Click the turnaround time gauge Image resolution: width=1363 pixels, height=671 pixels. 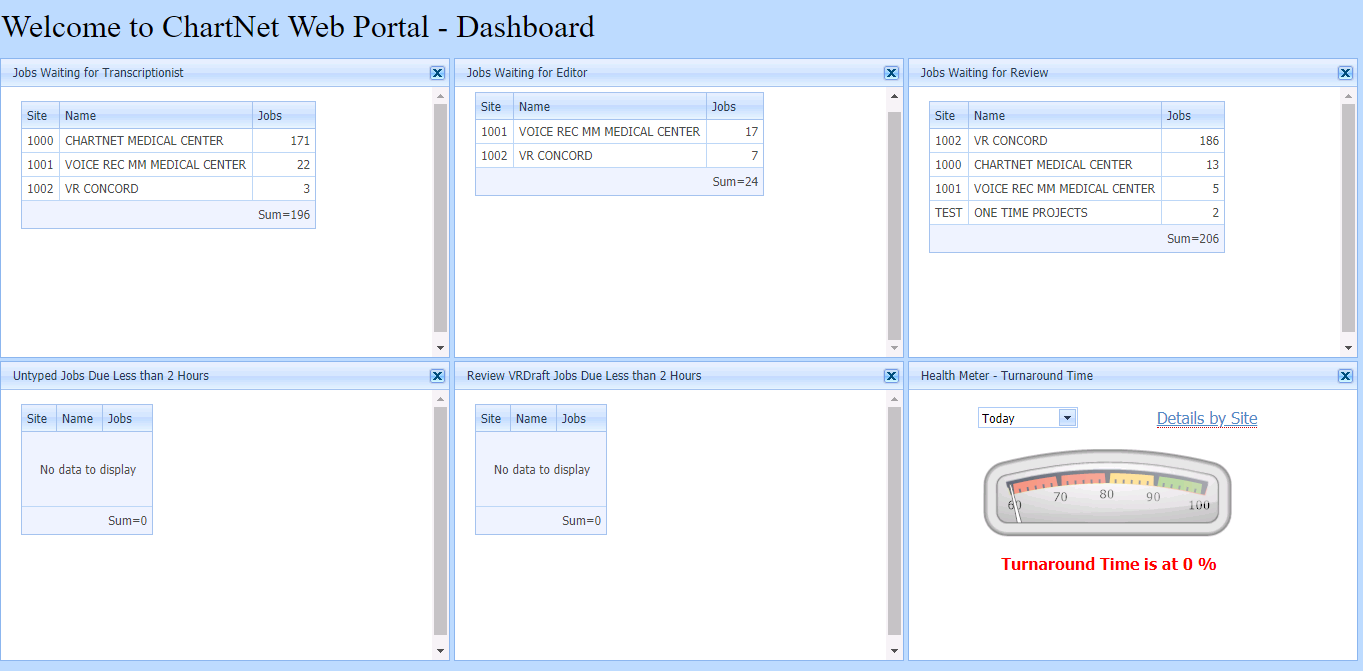pos(1108,493)
